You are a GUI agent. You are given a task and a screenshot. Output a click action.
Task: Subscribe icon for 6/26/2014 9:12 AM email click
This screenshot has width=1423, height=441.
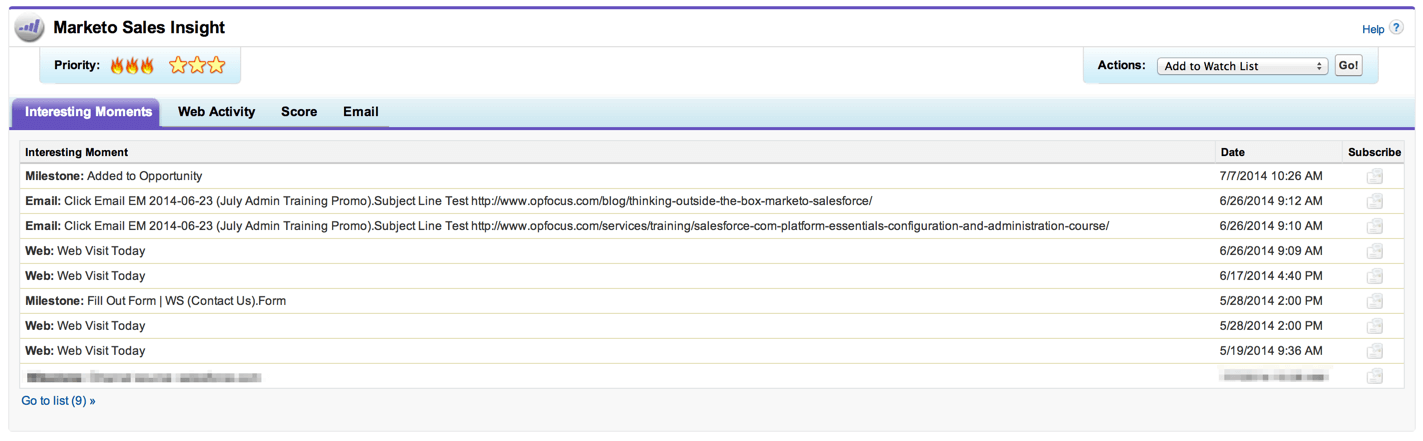[1375, 201]
